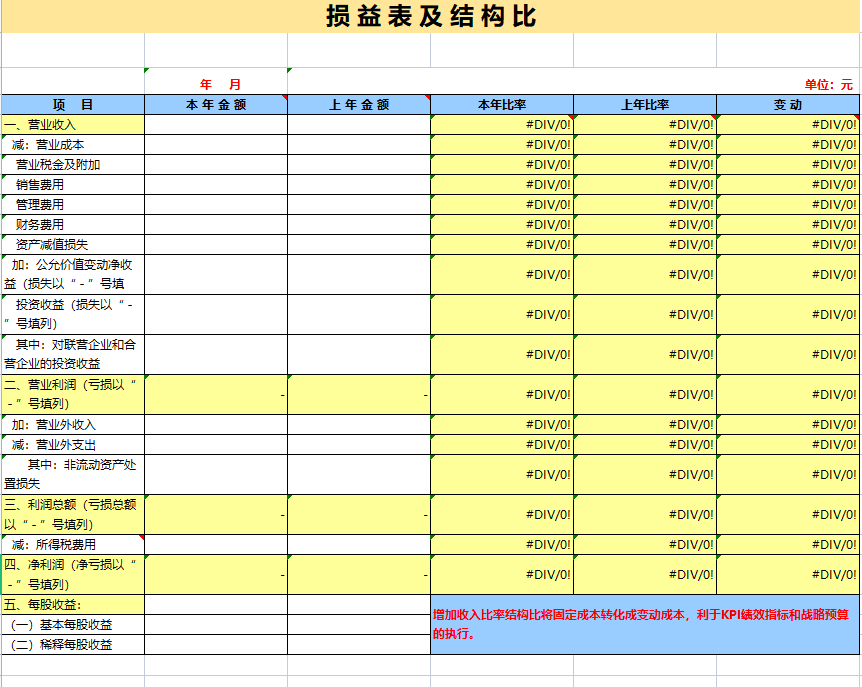Select the 上年金额 column header
The width and height of the screenshot is (862, 687).
tap(357, 101)
